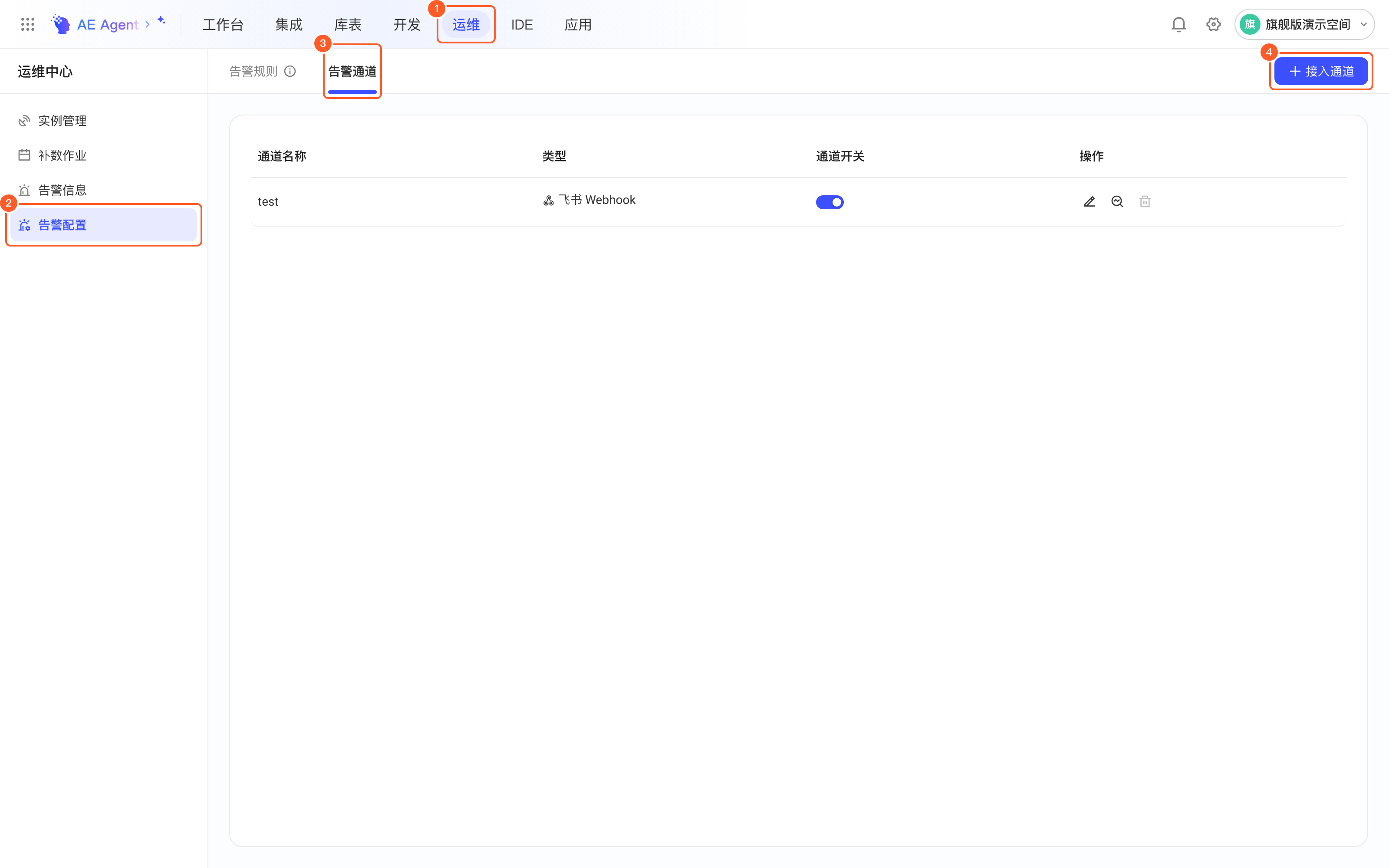This screenshot has width=1389, height=868.
Task: Click the info icon beside 告警规则
Action: [x=290, y=71]
